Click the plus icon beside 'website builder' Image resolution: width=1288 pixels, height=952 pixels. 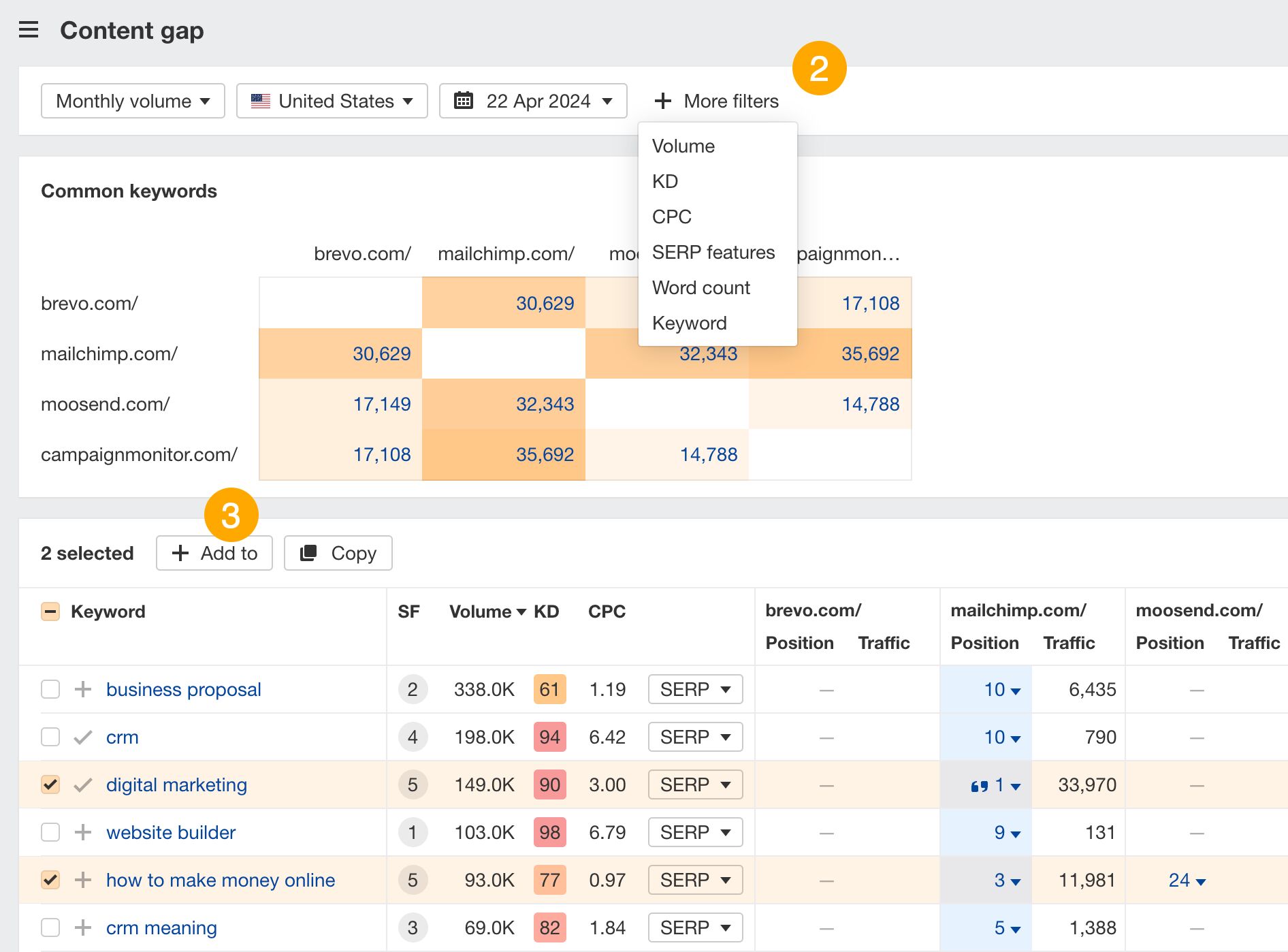click(82, 832)
